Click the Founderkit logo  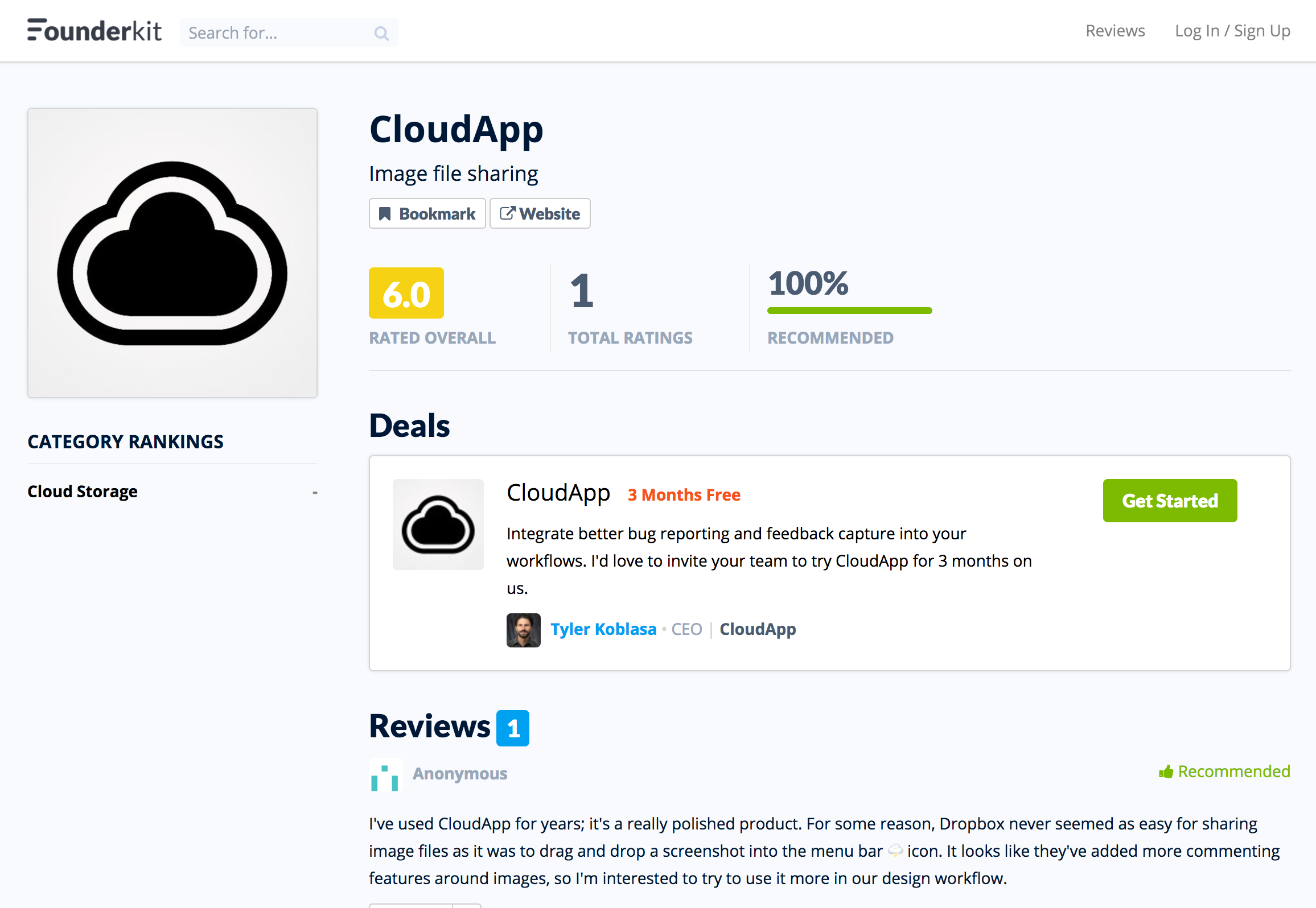pyautogui.click(x=93, y=31)
